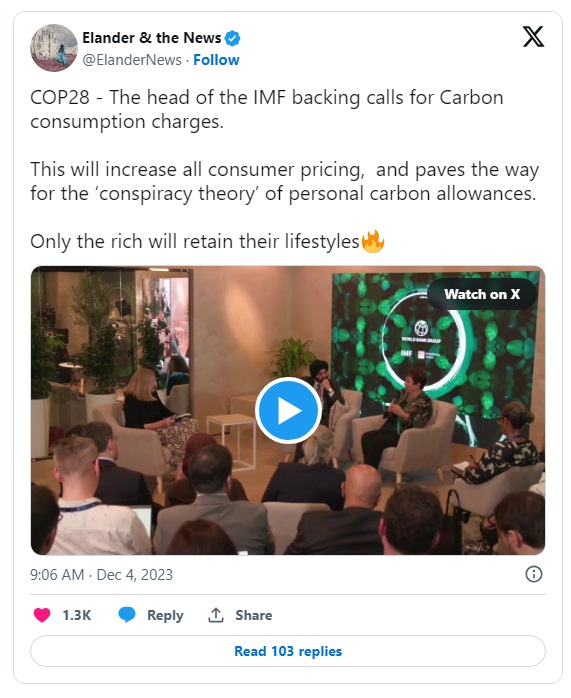
Task: Click the Reply label
Action: 165,615
